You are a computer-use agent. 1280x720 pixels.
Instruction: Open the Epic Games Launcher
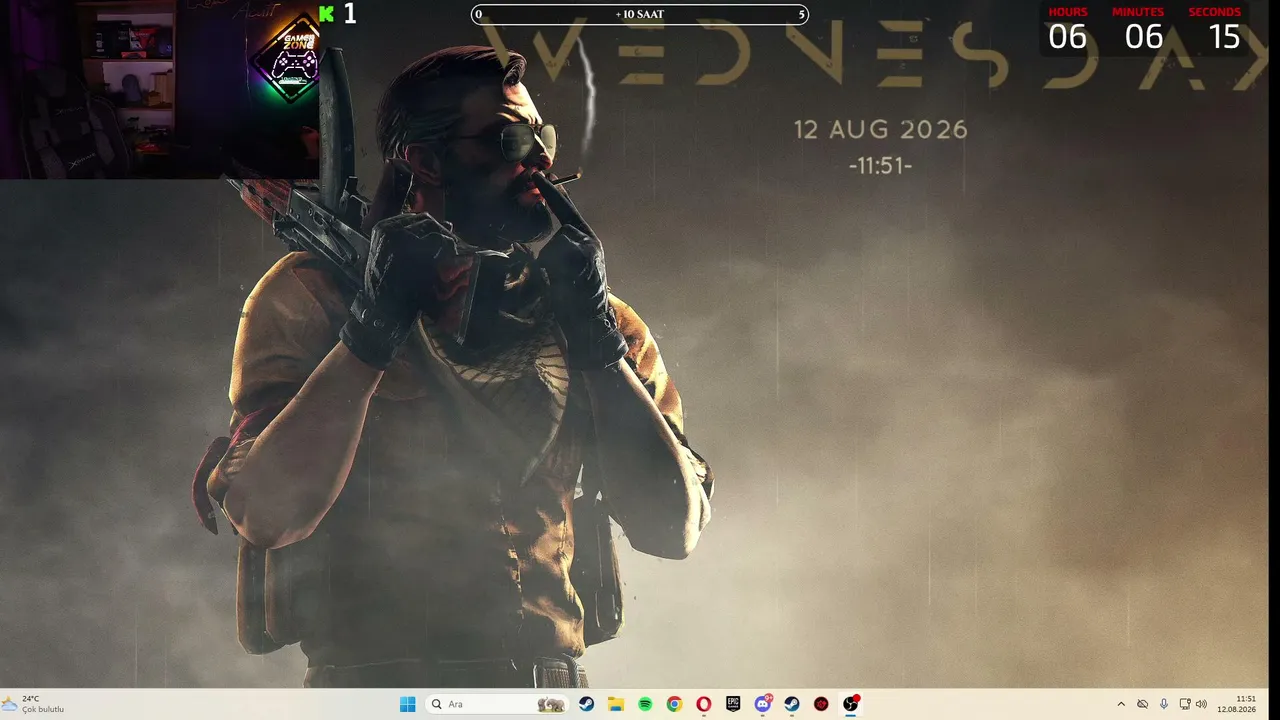pyautogui.click(x=733, y=704)
